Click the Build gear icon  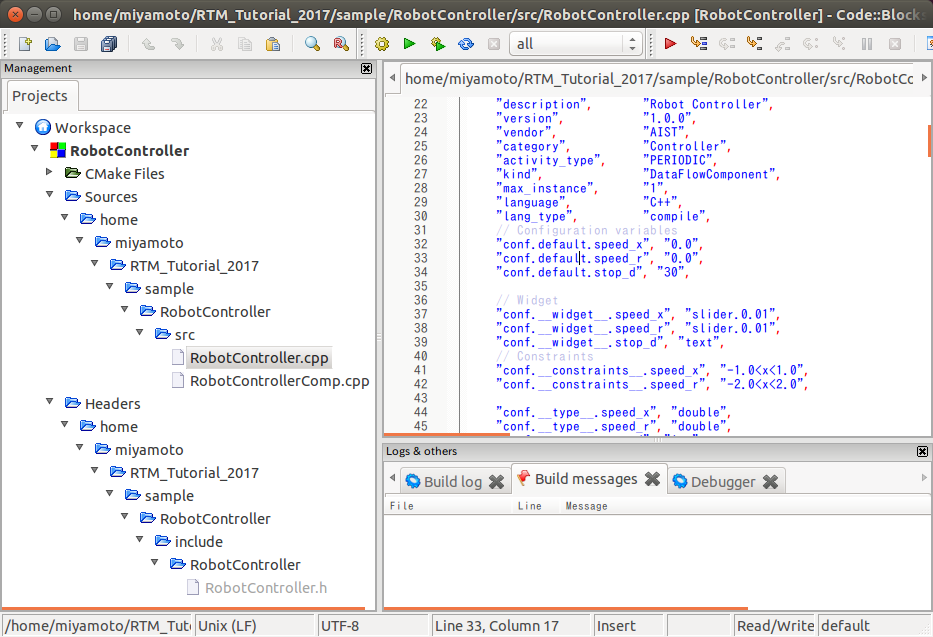[x=382, y=44]
